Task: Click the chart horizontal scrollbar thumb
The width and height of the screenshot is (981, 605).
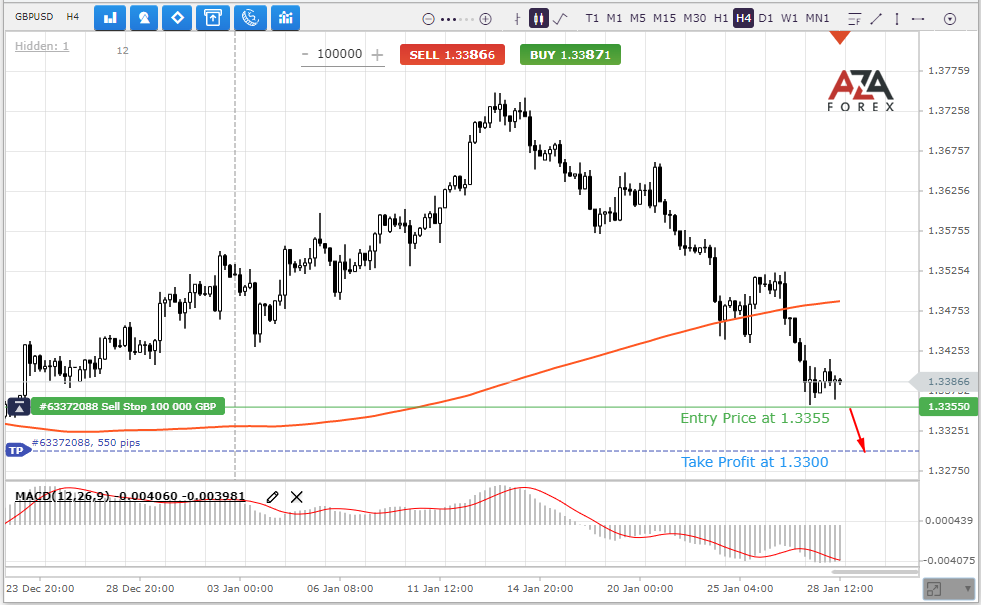Action: coord(875,572)
